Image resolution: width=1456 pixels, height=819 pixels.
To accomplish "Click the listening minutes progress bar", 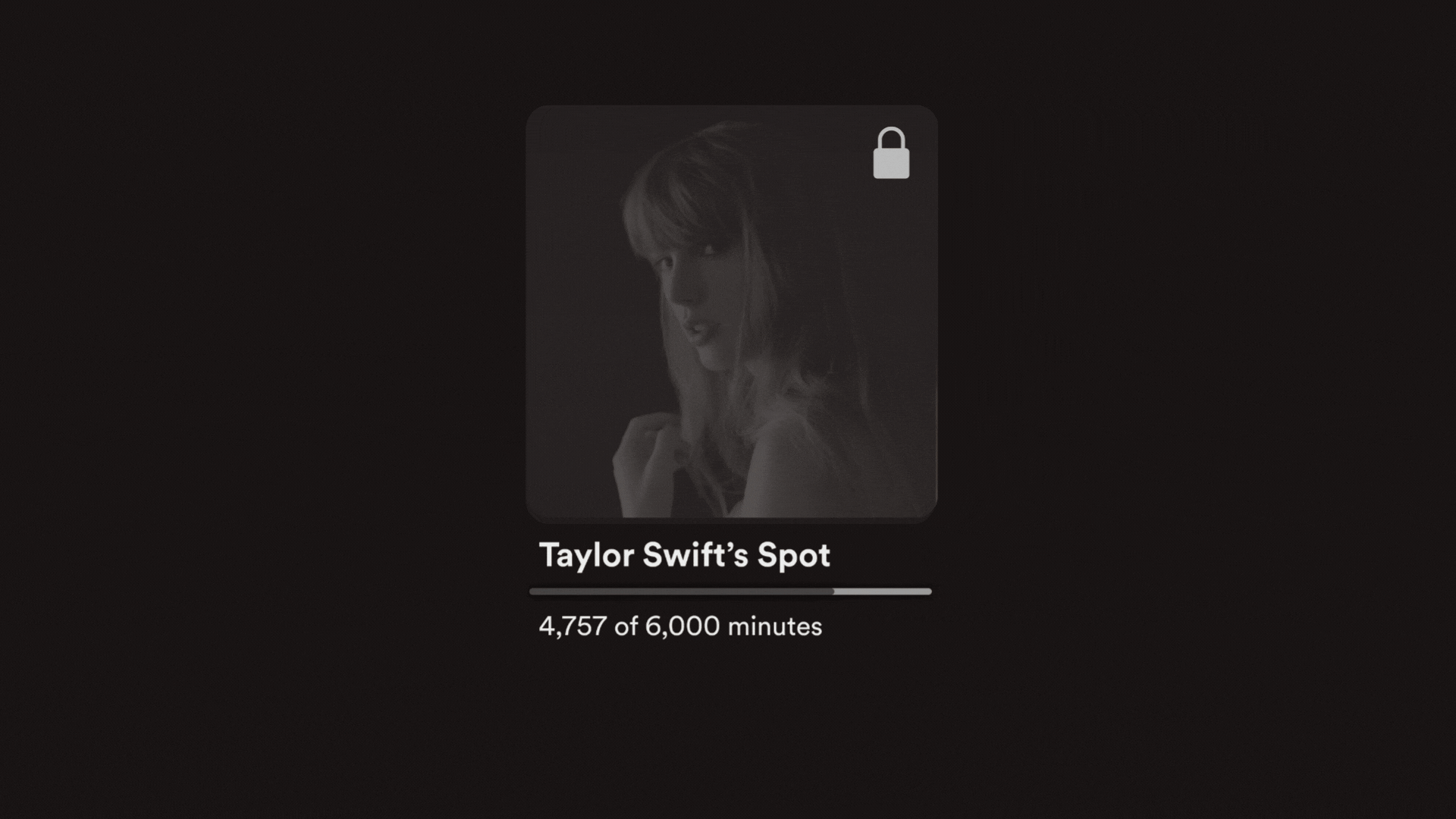I will coord(730,591).
